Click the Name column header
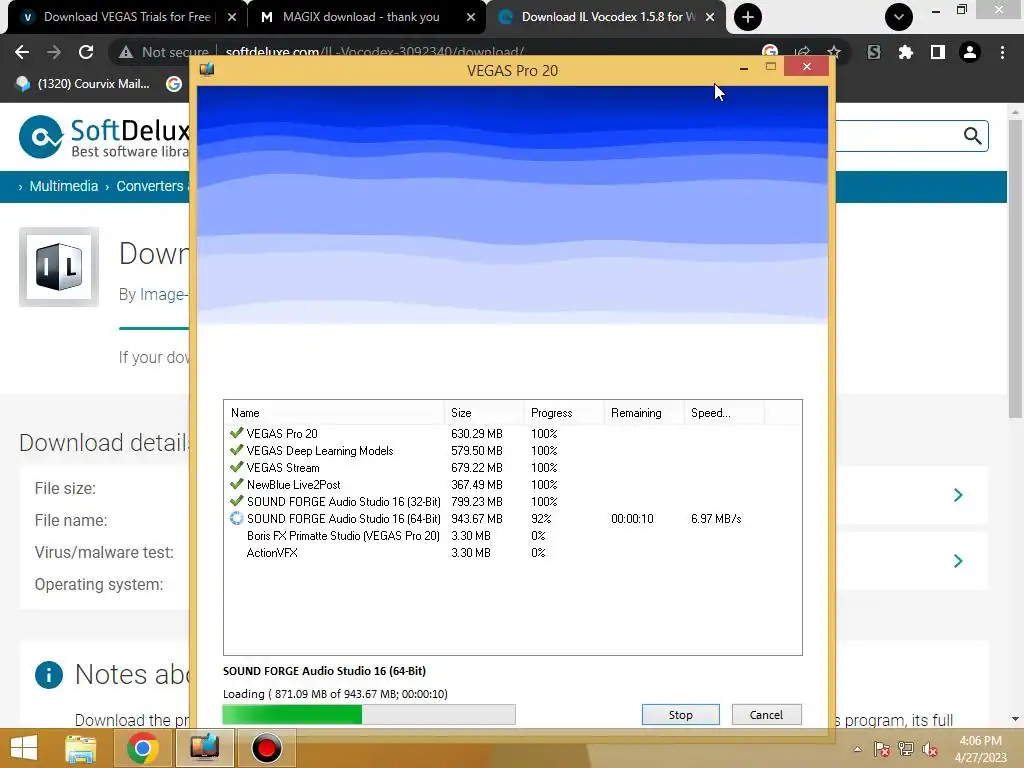 tap(334, 413)
